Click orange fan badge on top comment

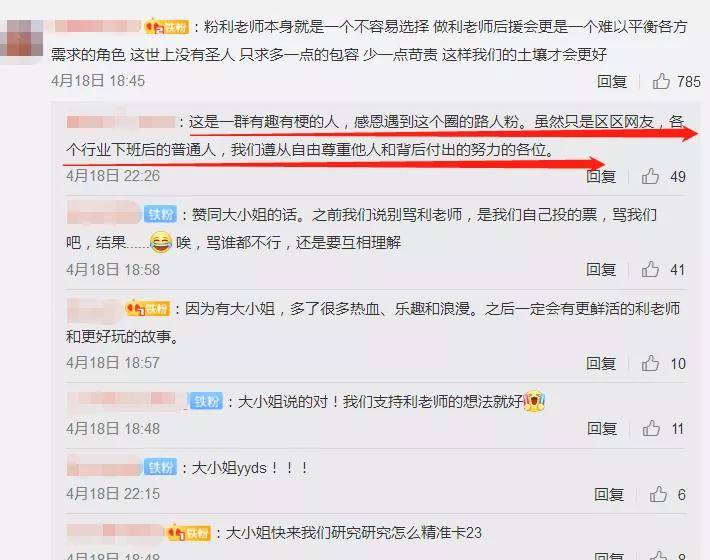click(x=166, y=27)
